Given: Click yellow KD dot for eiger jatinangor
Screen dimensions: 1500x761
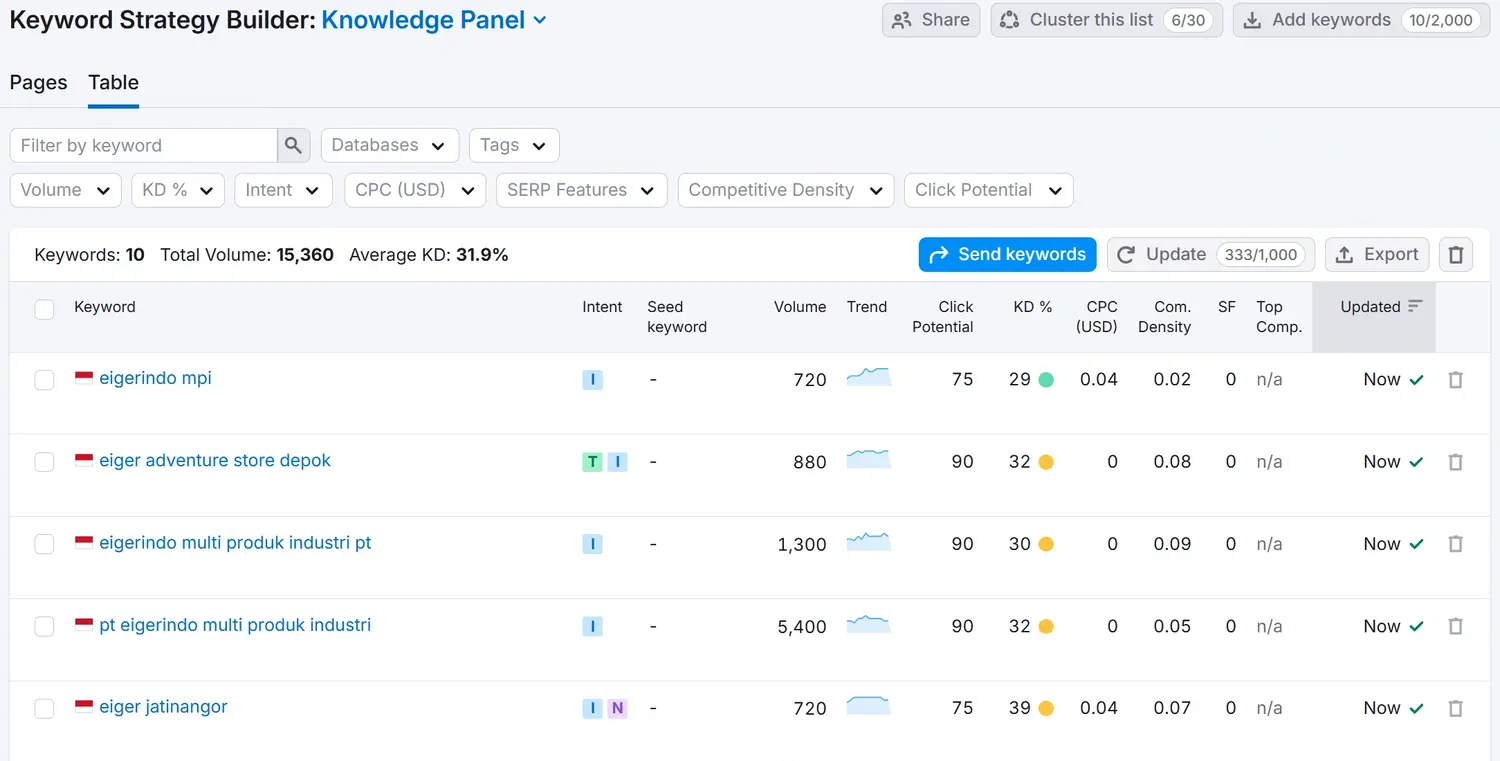Looking at the screenshot, I should (1046, 708).
